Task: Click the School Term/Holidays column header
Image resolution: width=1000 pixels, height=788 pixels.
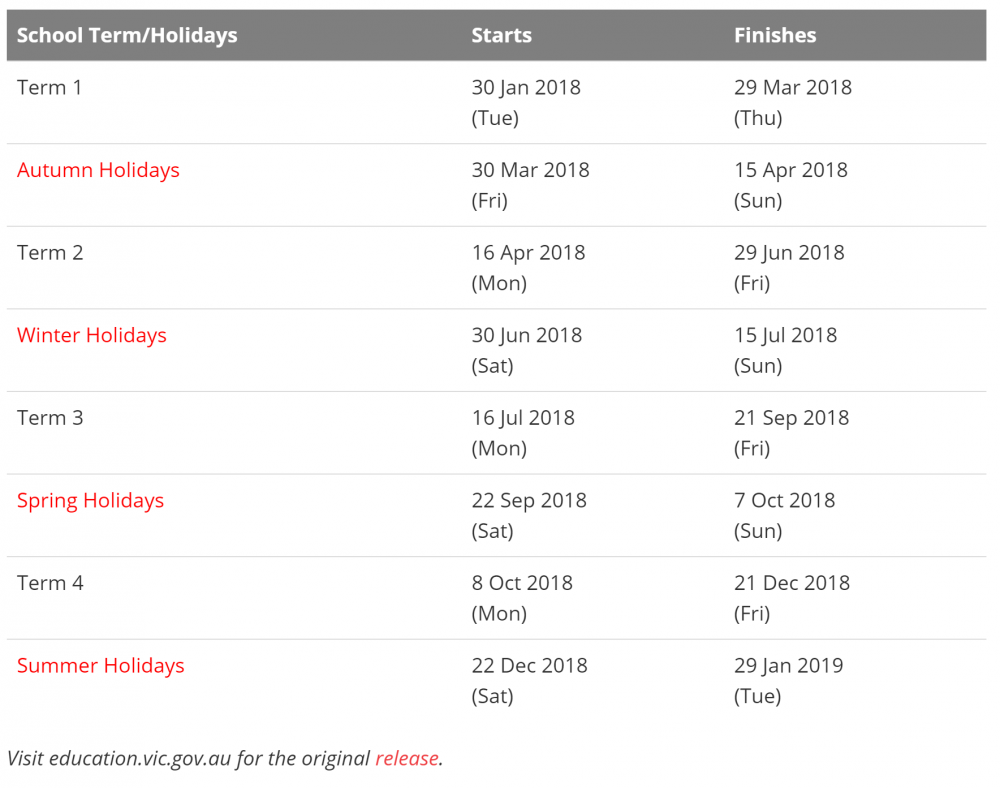Action: (x=127, y=35)
